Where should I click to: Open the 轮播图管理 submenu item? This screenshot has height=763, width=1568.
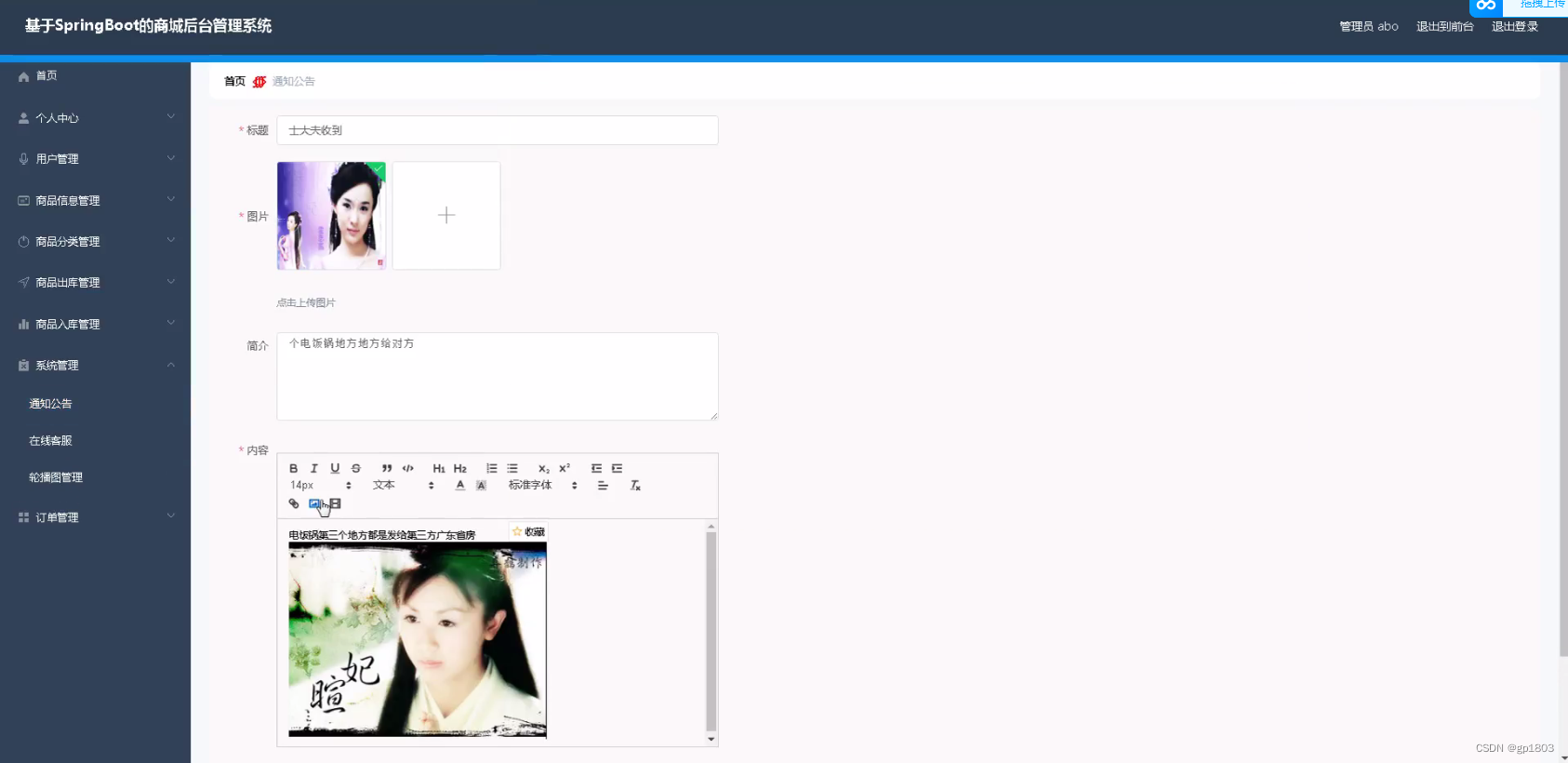[95, 477]
